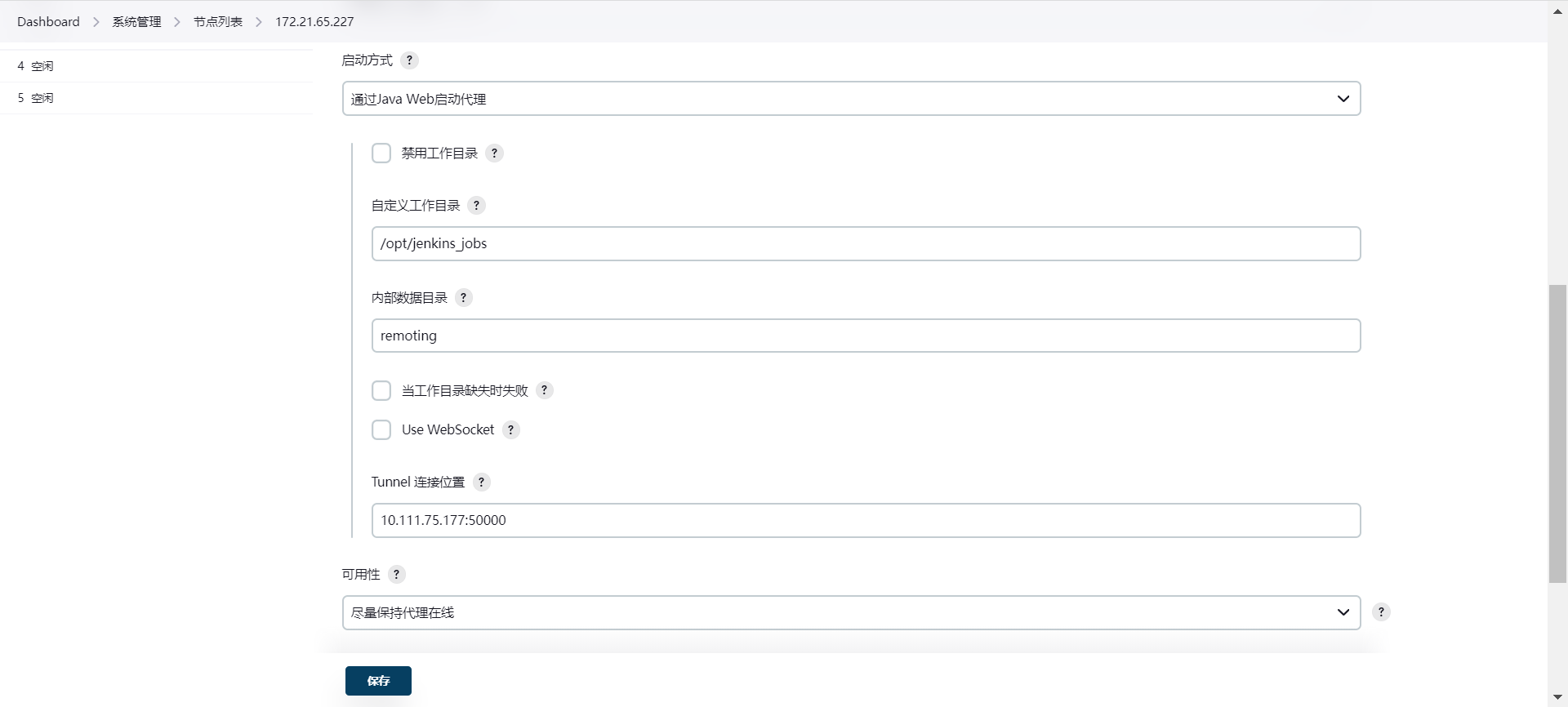Open help for 当工作目录缺失时失败
Screen dimensions: 1568x707
545,390
